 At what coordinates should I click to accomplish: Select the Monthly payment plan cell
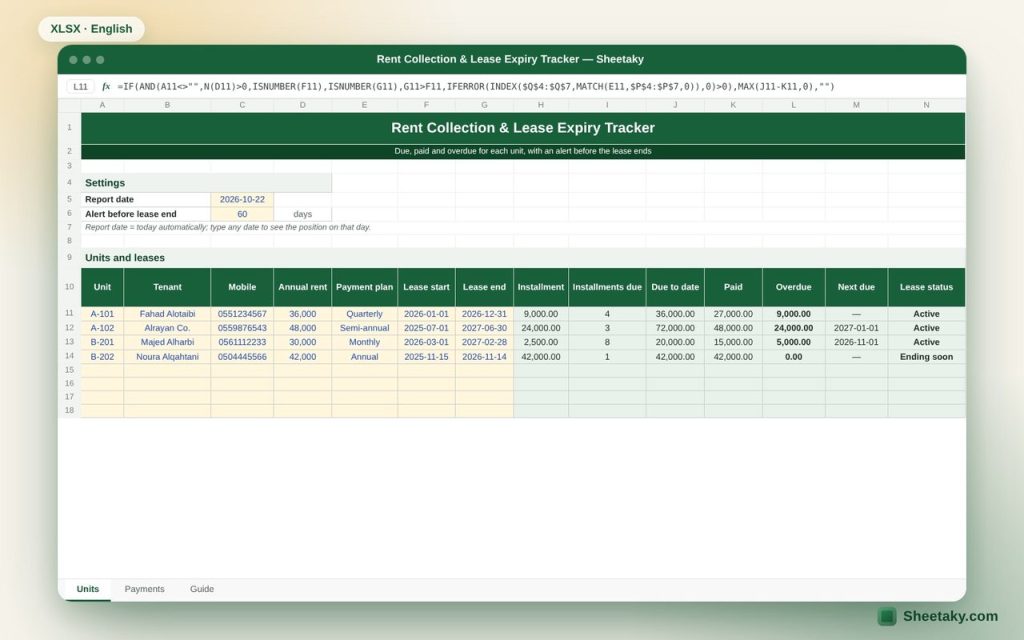coord(364,342)
